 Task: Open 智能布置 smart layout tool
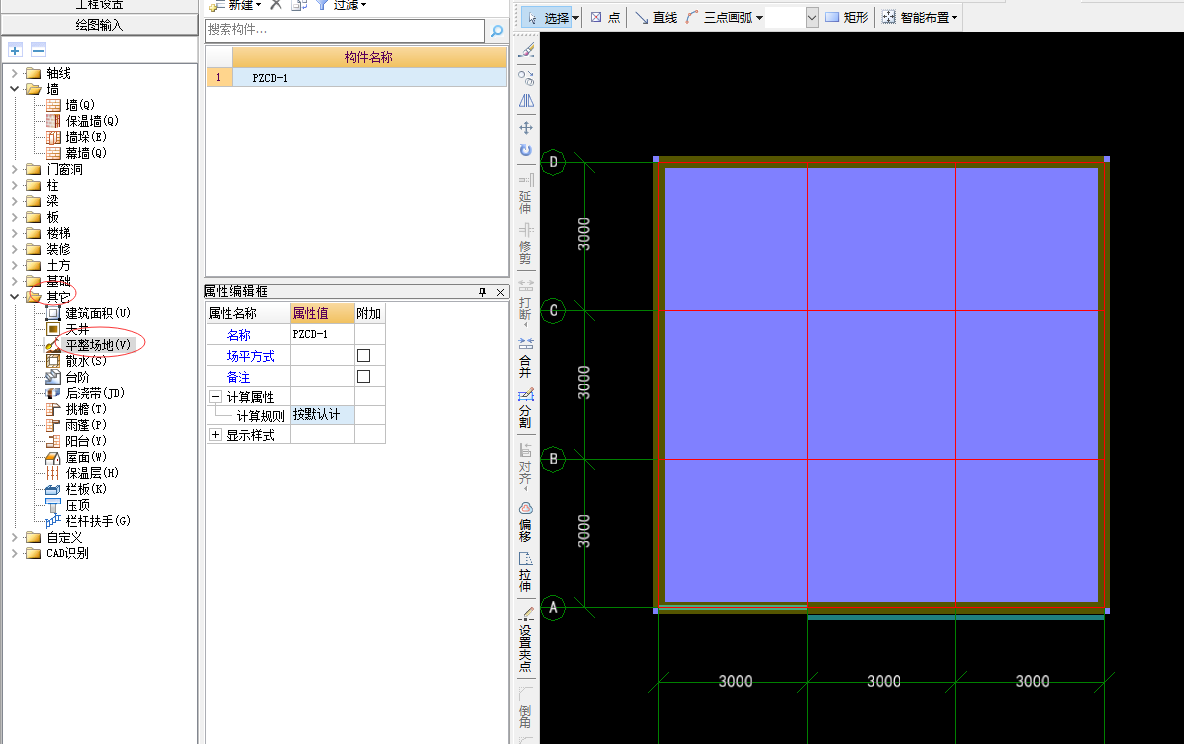point(914,17)
